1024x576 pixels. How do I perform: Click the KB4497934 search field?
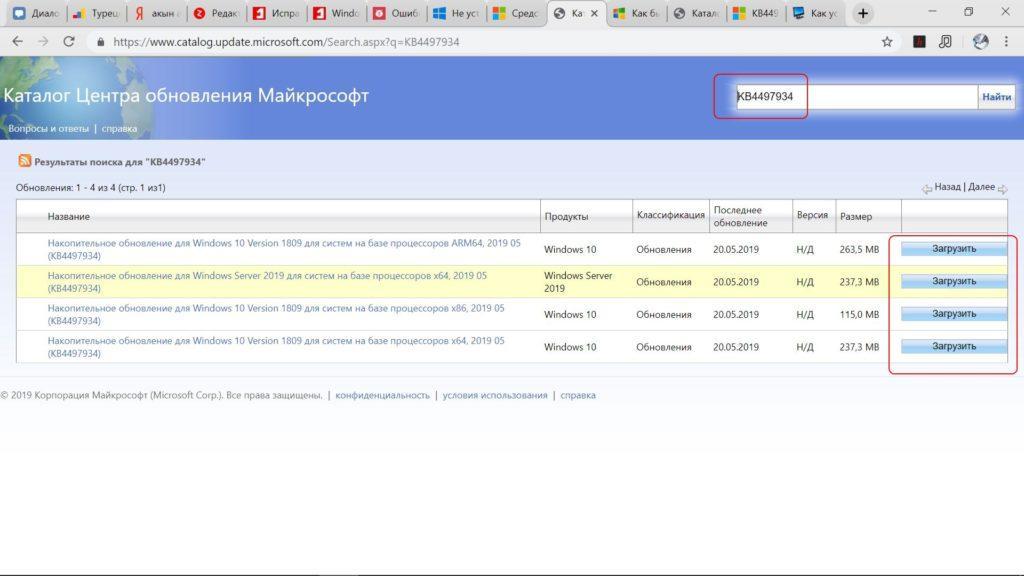[x=856, y=97]
